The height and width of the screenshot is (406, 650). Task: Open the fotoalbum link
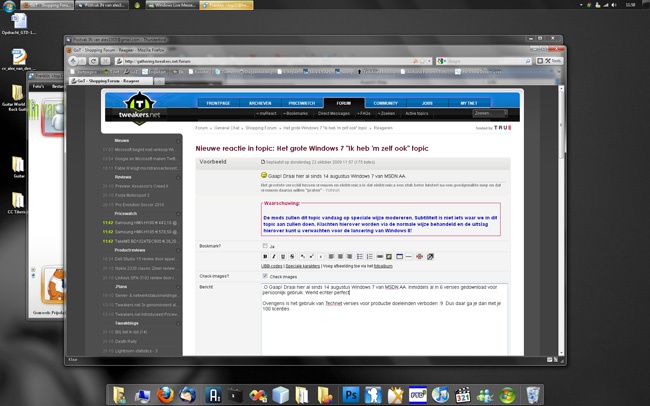click(383, 266)
